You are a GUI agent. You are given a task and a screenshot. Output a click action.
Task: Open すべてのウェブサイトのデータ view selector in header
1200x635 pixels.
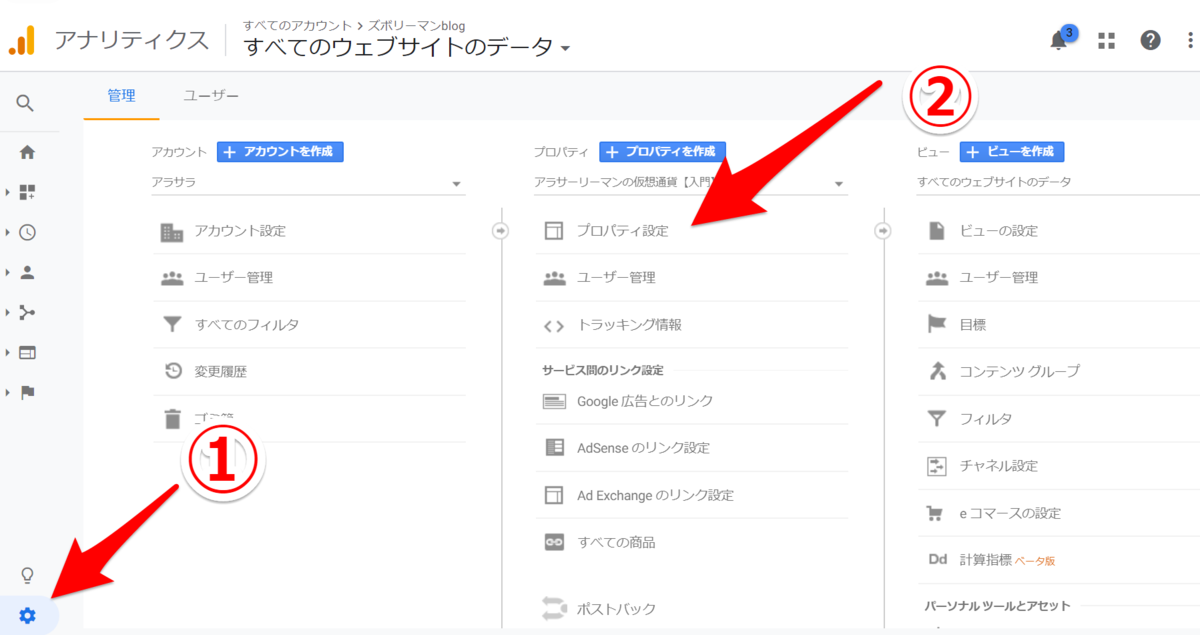point(408,46)
